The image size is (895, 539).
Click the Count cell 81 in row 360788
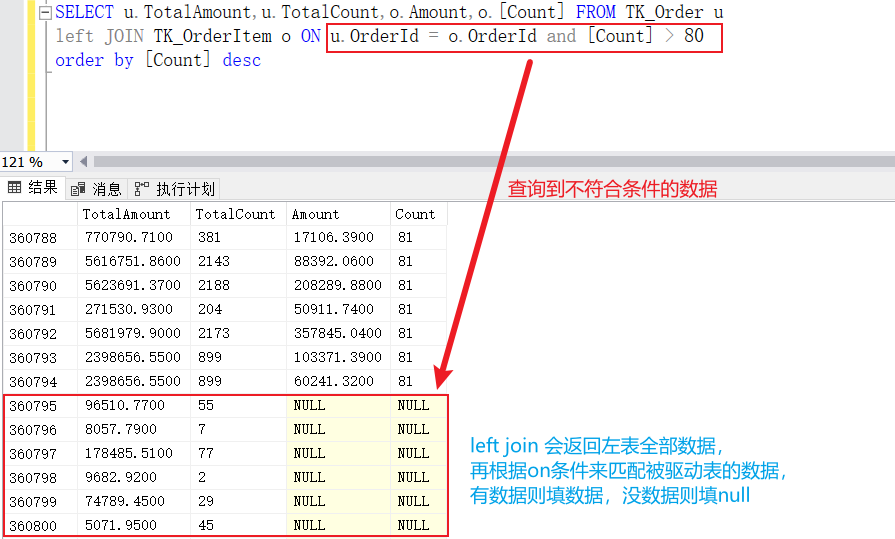[x=418, y=238]
